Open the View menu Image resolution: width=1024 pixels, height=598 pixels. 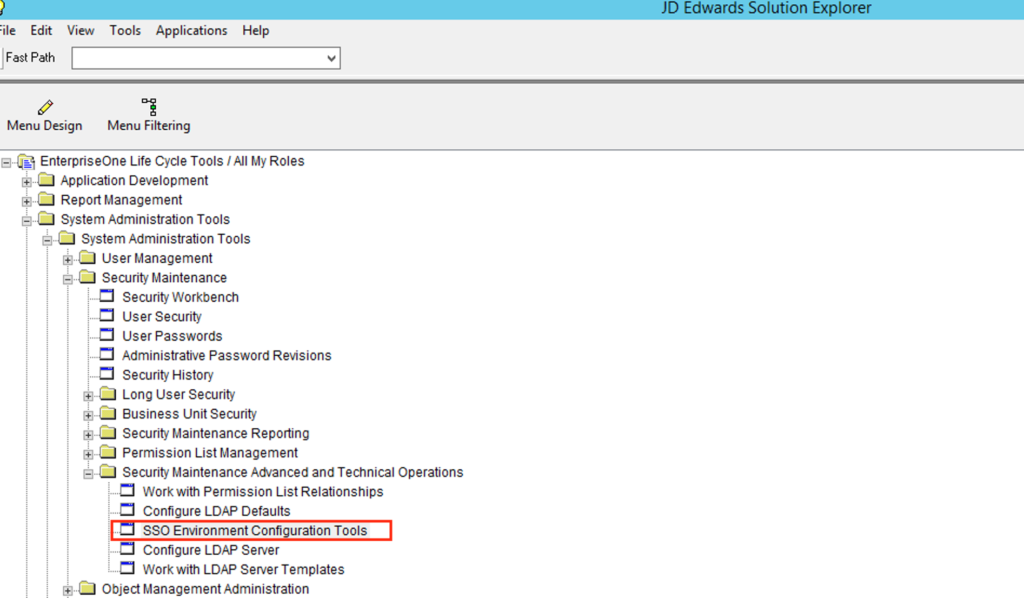click(80, 30)
